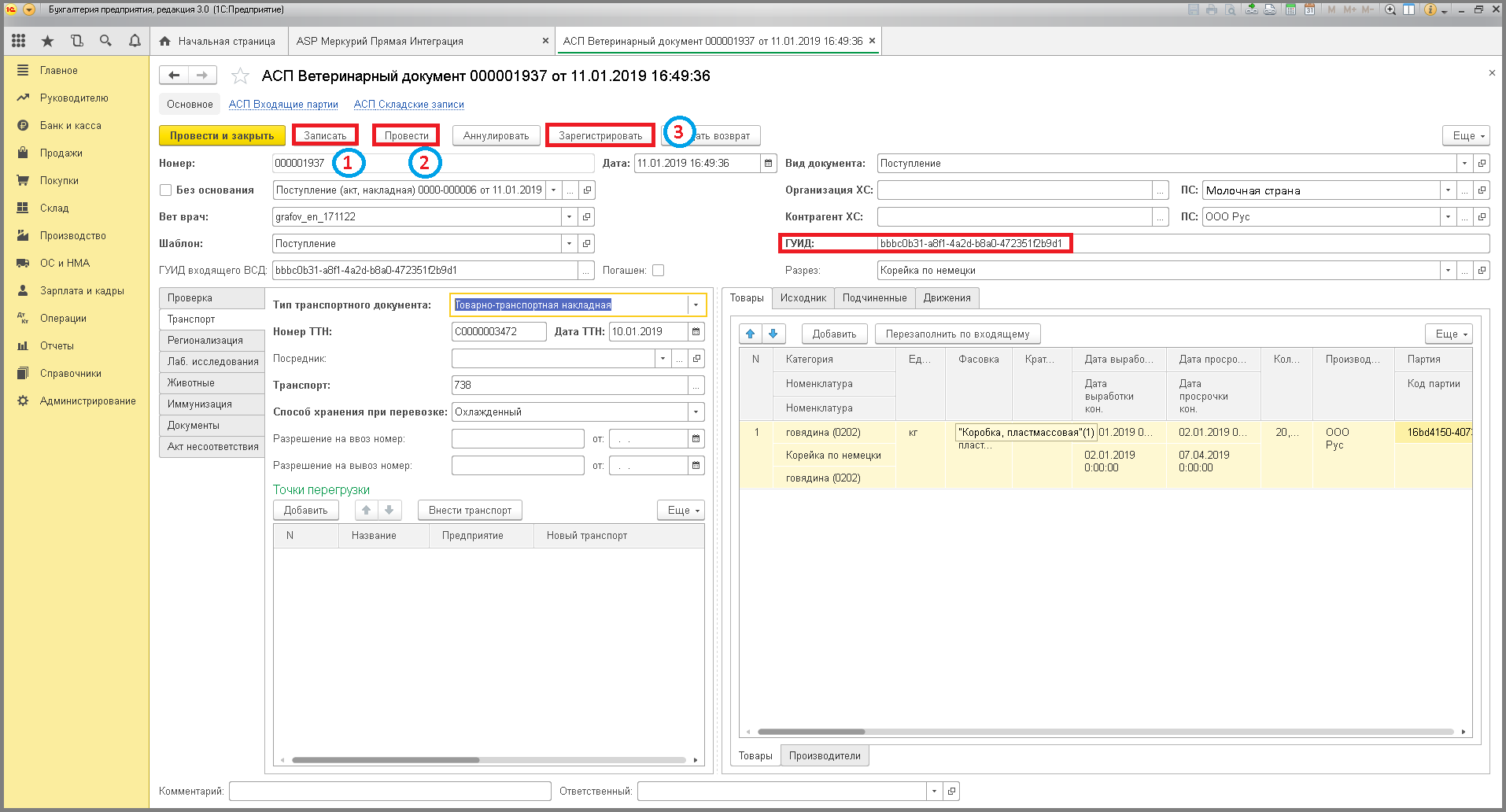Image resolution: width=1506 pixels, height=812 pixels.
Task: Go back with the left arrow
Action: pos(174,75)
